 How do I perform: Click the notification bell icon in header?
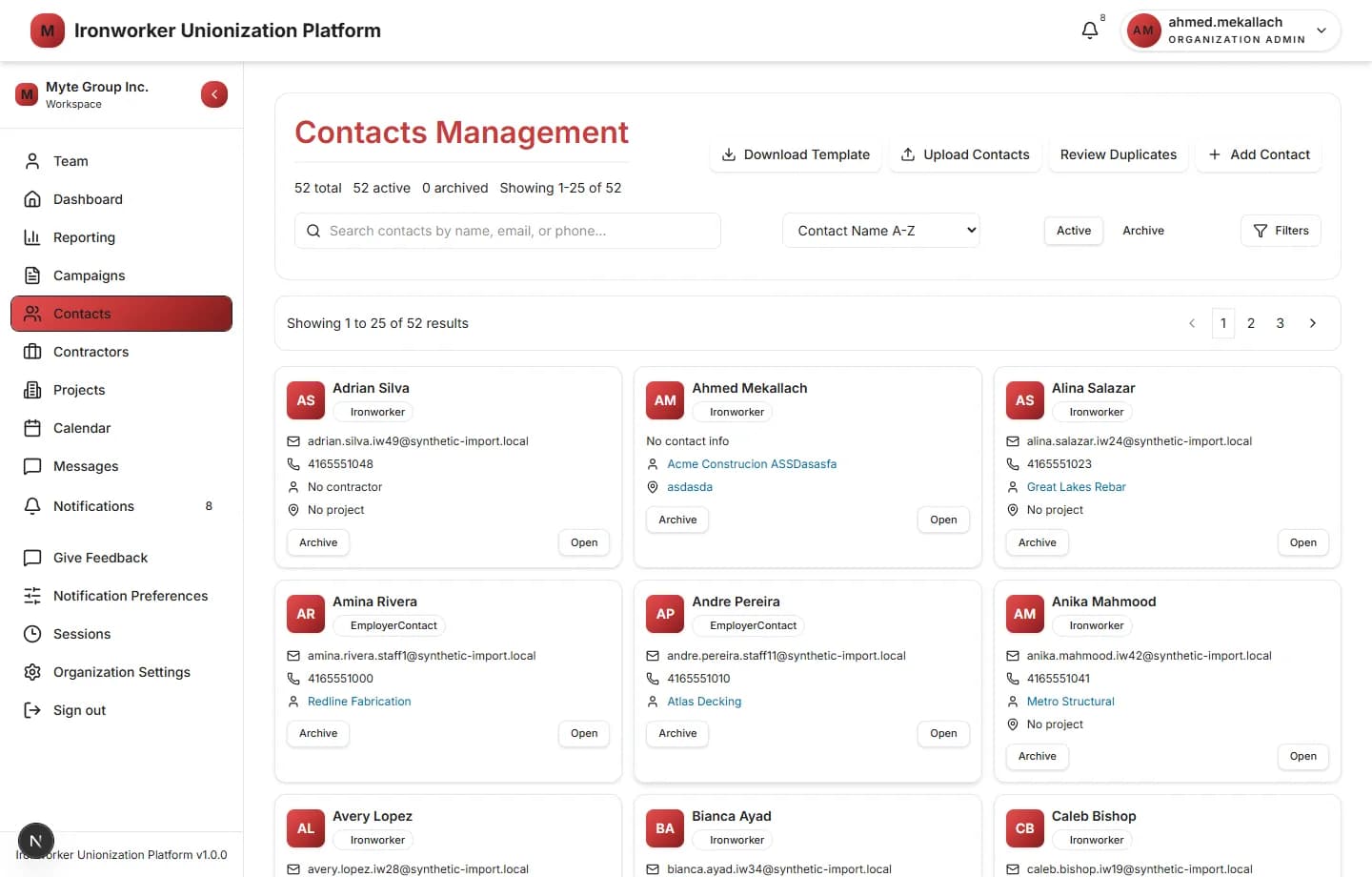[x=1090, y=31]
